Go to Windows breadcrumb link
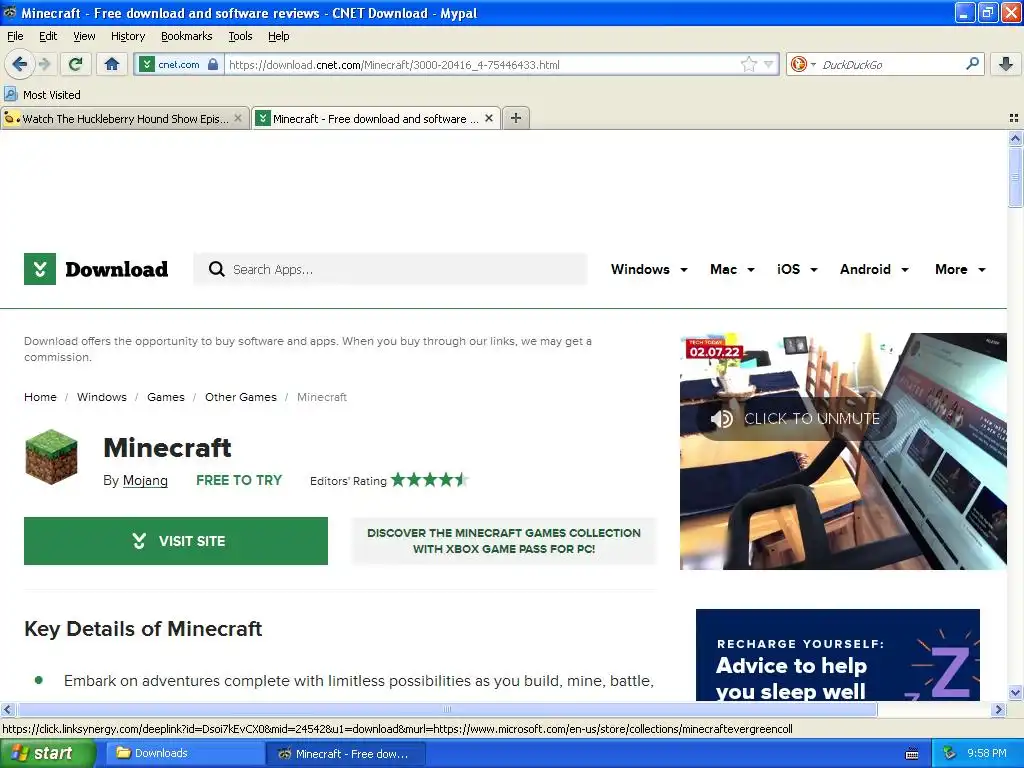This screenshot has height=768, width=1024. (102, 397)
